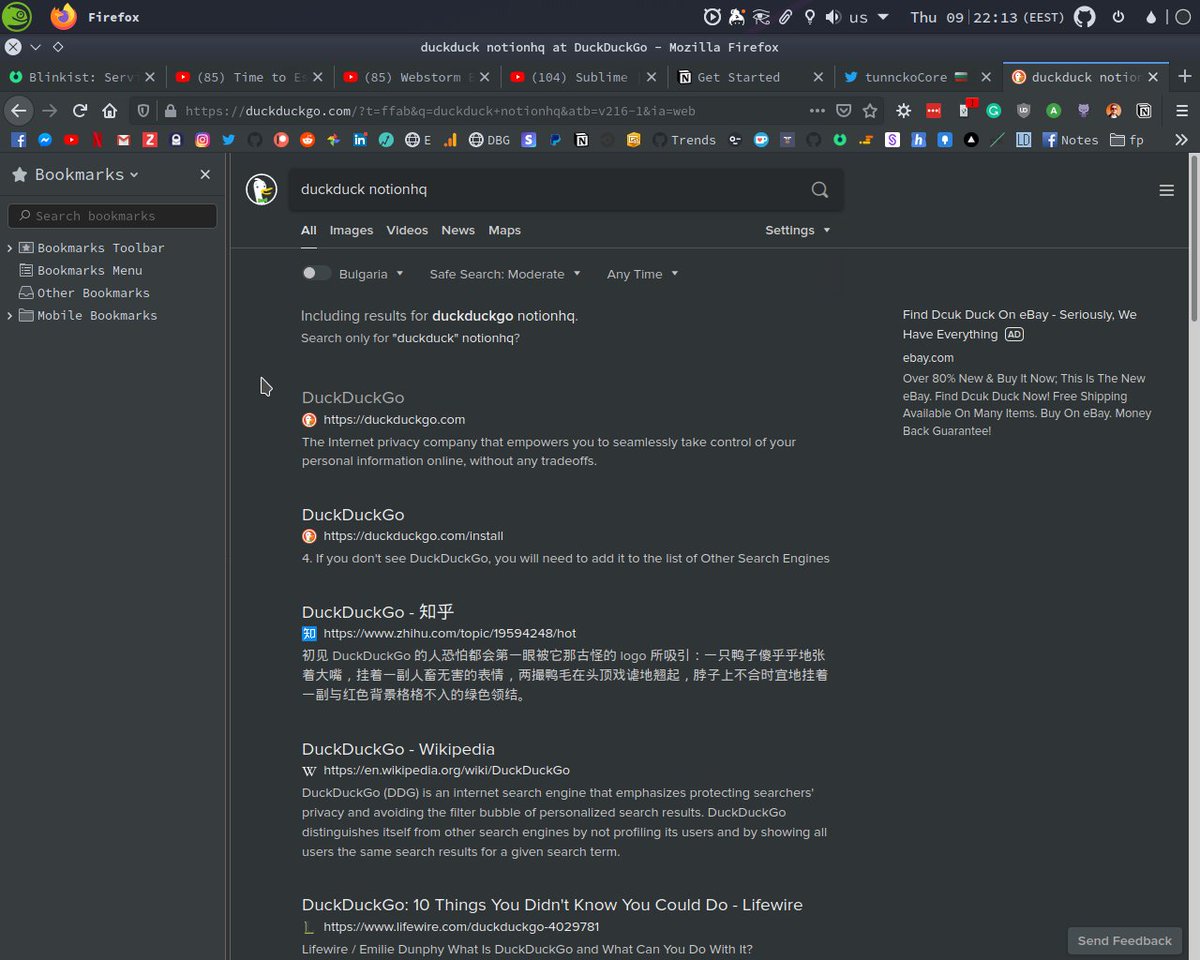
Task: Bookmark this page with the star icon
Action: pos(870,110)
